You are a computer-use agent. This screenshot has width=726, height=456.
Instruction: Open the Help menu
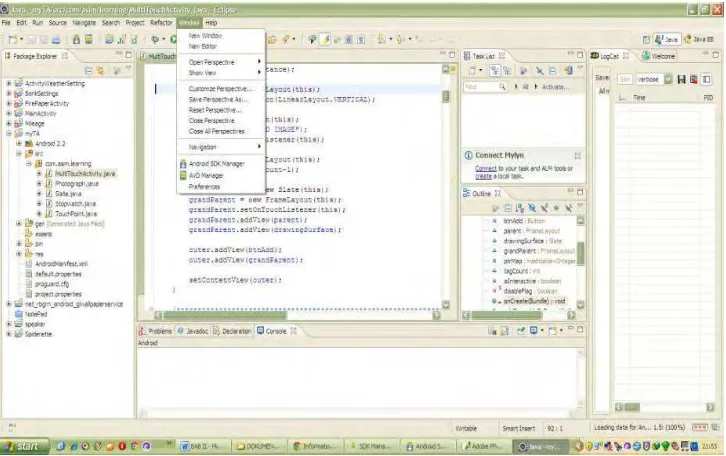pos(211,23)
